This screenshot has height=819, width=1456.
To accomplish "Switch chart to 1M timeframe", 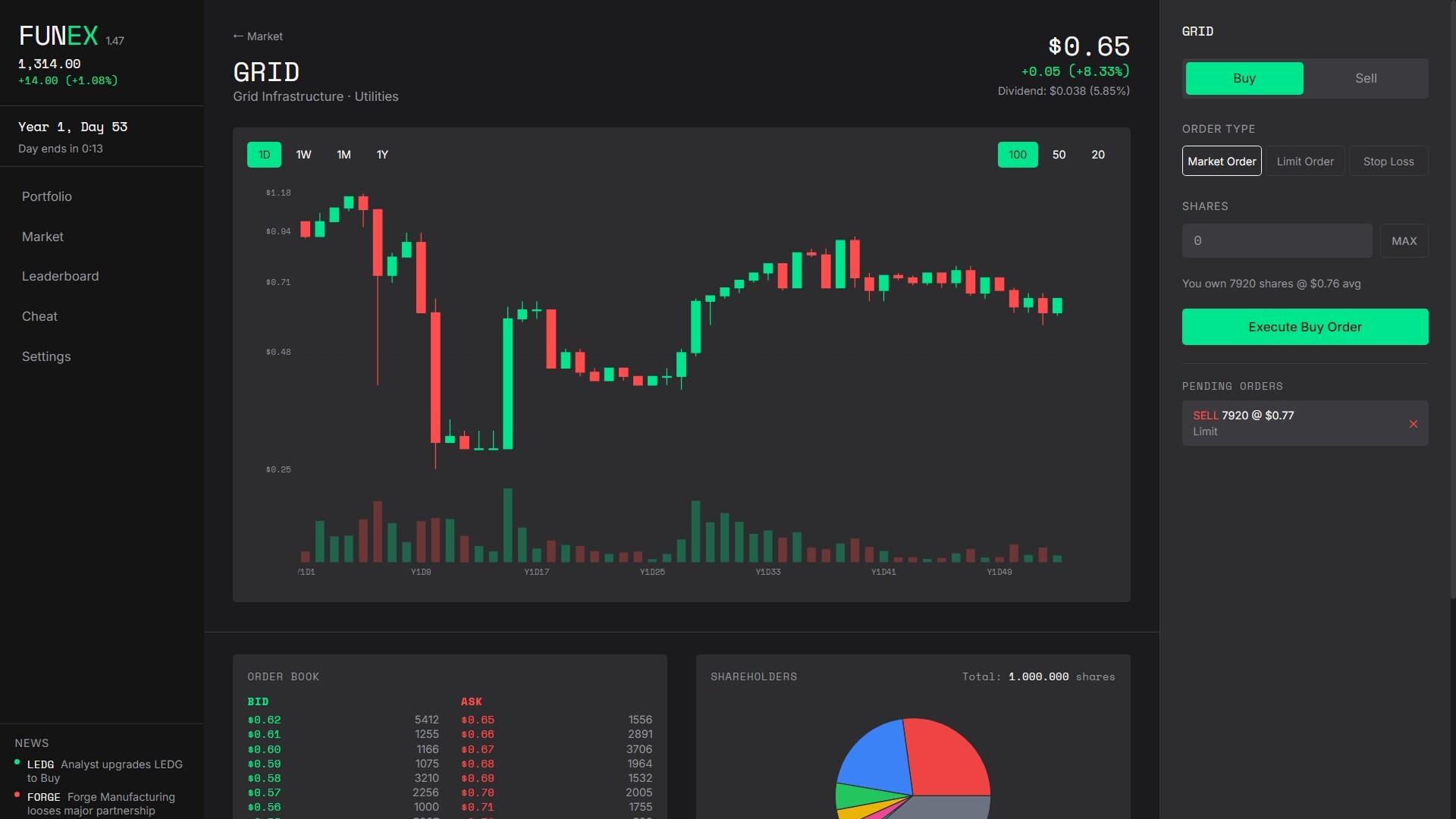I will [344, 155].
